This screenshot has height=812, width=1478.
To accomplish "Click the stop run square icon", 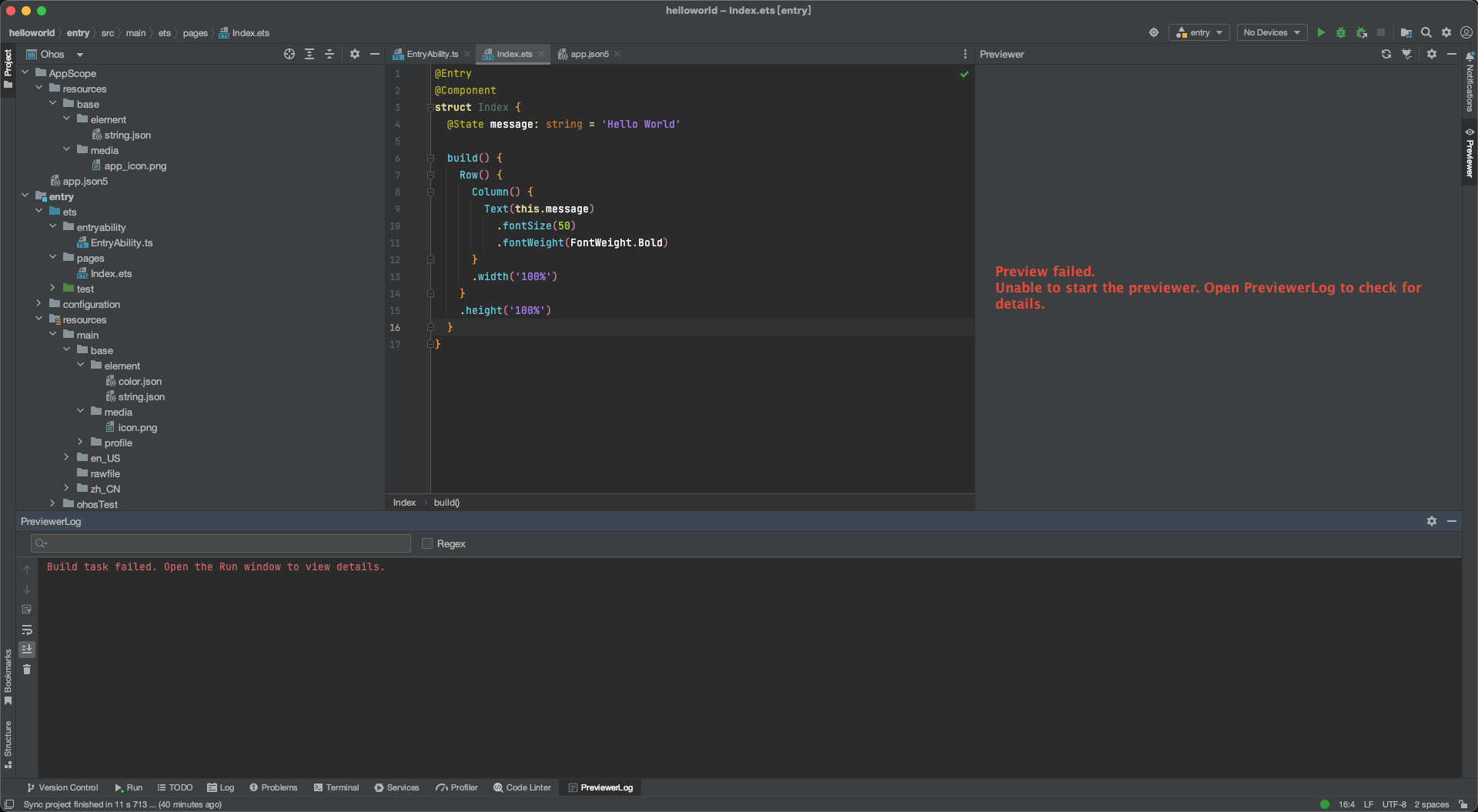I will tap(1381, 32).
